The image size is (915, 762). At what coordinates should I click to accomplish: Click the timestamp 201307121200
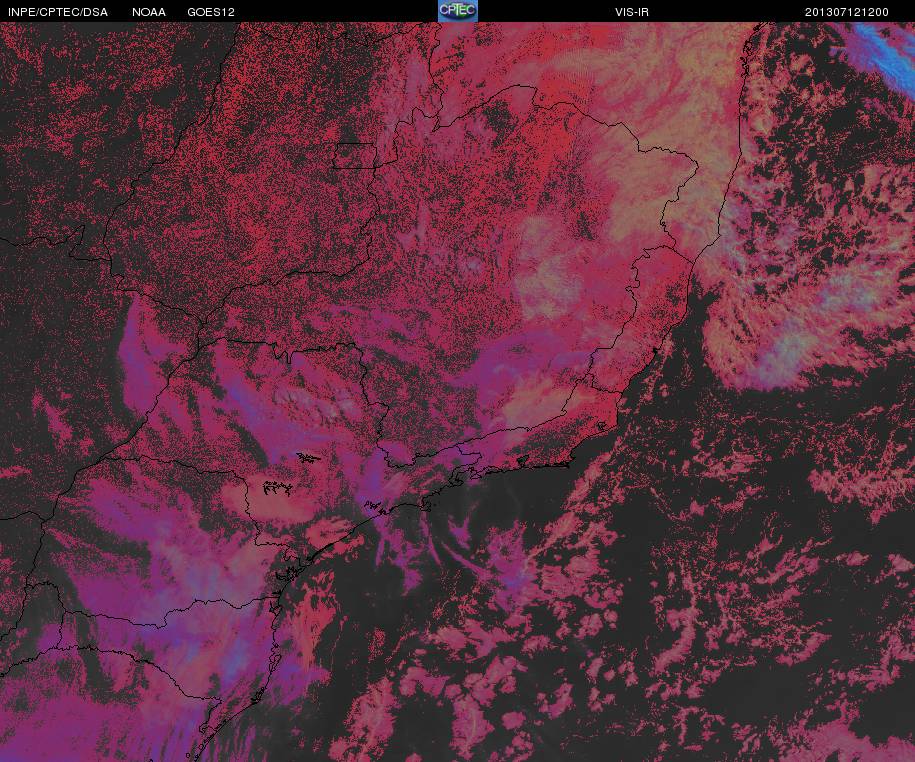(847, 12)
